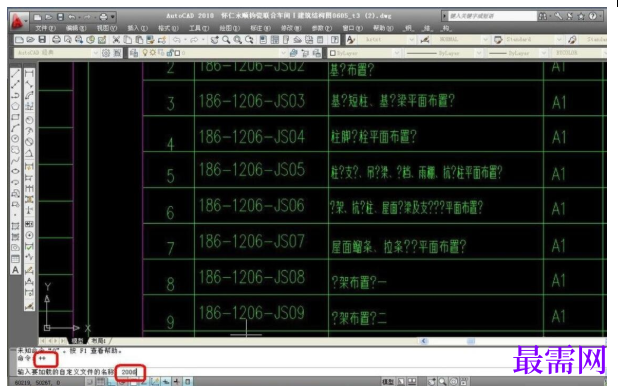Expand the ByLayer linetype dropdown
Screen dimensions: 625x391
pyautogui.click(x=479, y=53)
